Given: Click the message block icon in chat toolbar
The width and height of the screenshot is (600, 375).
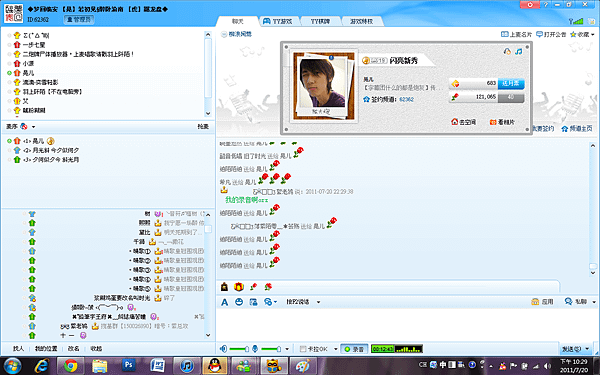Looking at the screenshot, I should pyautogui.click(x=268, y=302).
